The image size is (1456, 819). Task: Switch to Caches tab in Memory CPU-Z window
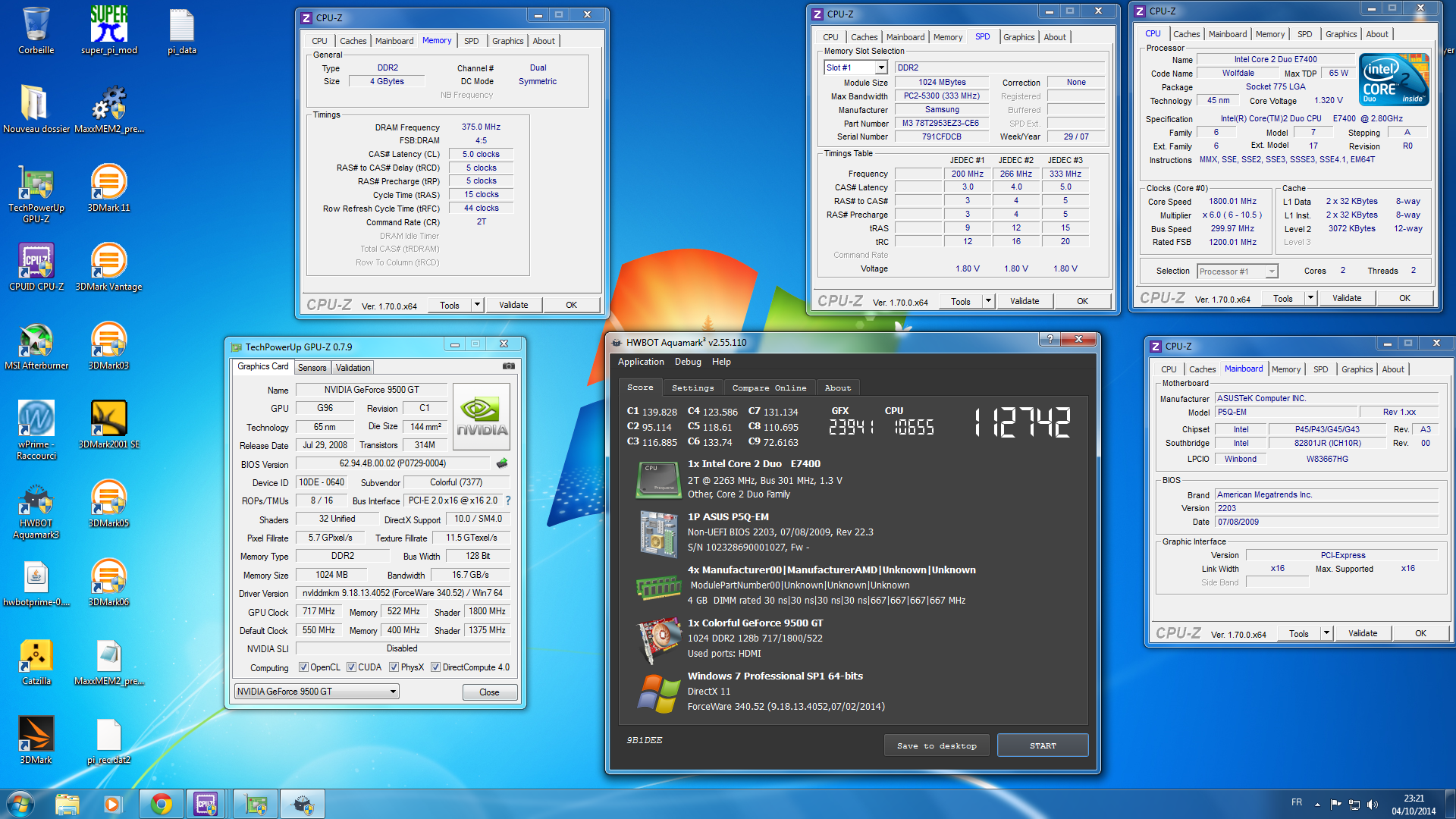(353, 41)
